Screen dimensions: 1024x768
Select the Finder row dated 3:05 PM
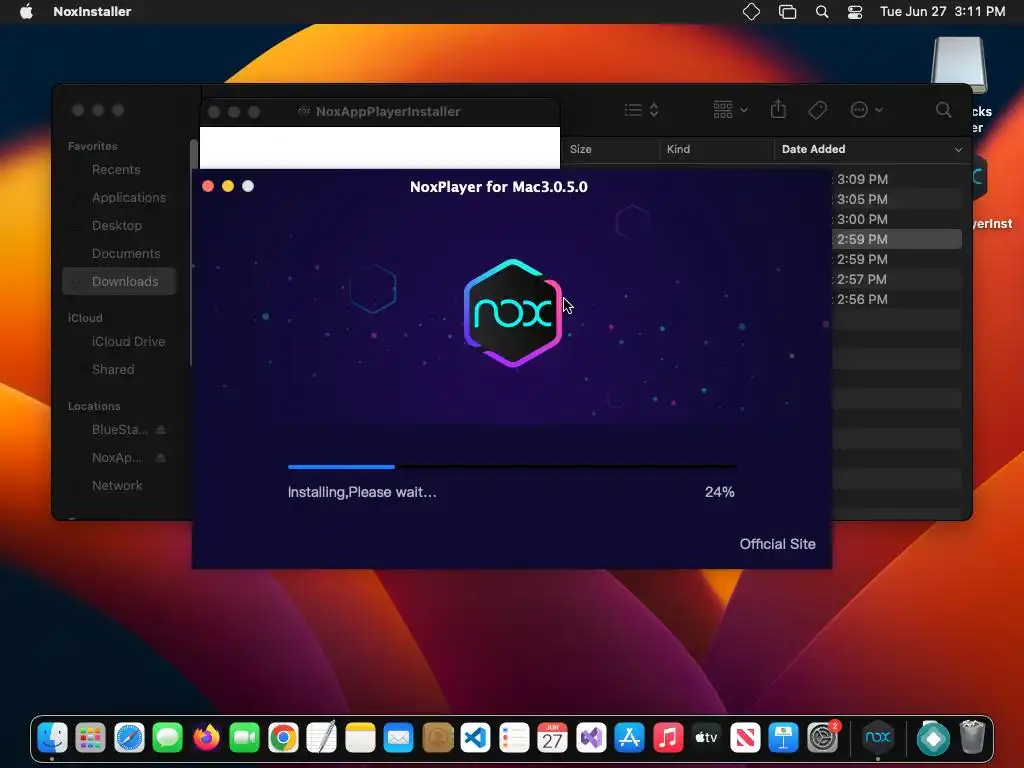coord(897,199)
